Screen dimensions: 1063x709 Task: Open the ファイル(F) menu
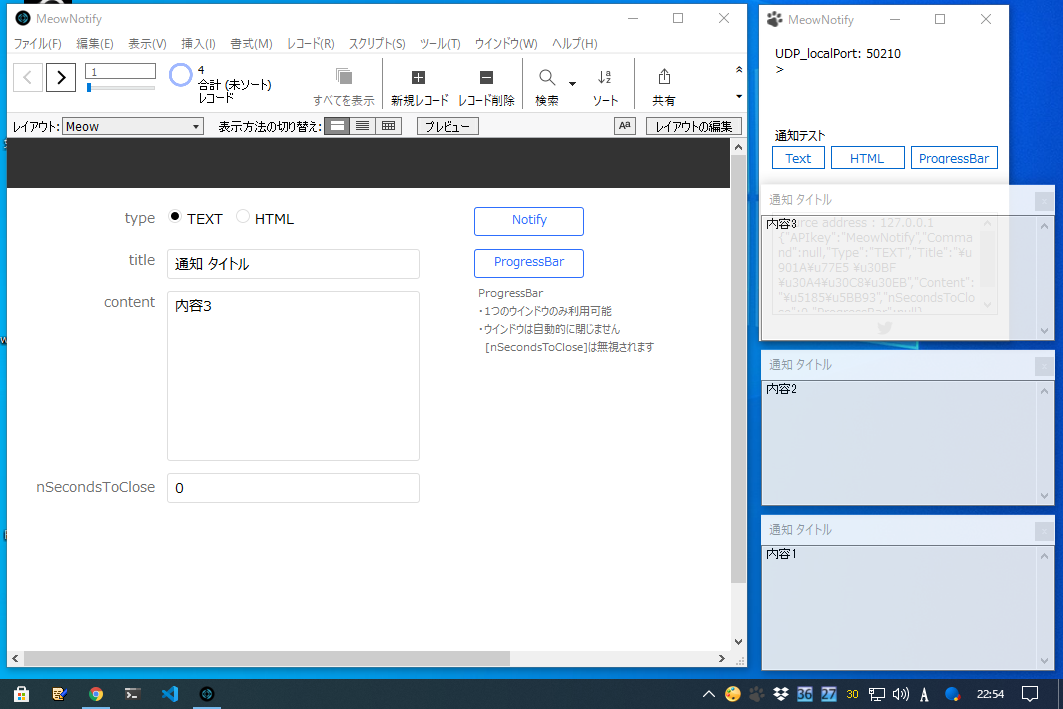coord(38,43)
